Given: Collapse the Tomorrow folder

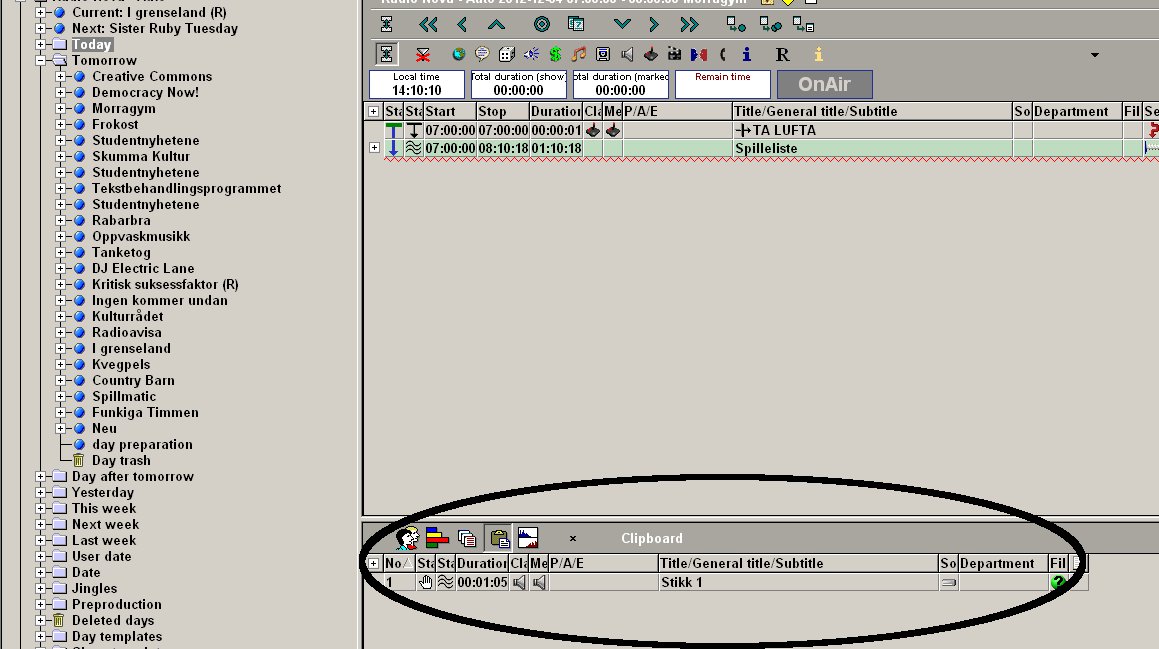Looking at the screenshot, I should 41,61.
